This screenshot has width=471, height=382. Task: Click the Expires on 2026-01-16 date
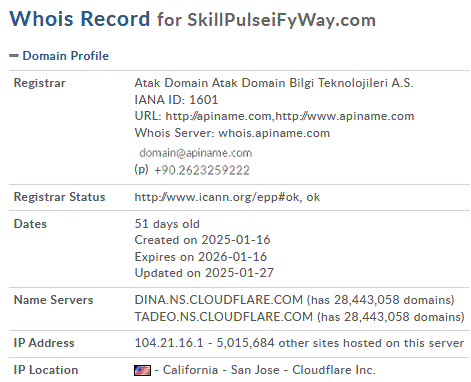201,257
